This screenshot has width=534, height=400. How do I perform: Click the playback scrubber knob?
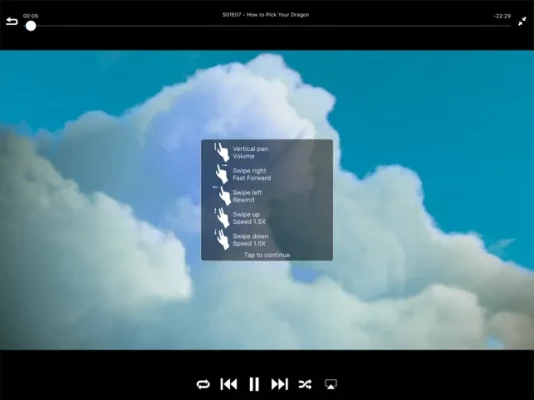[31, 26]
